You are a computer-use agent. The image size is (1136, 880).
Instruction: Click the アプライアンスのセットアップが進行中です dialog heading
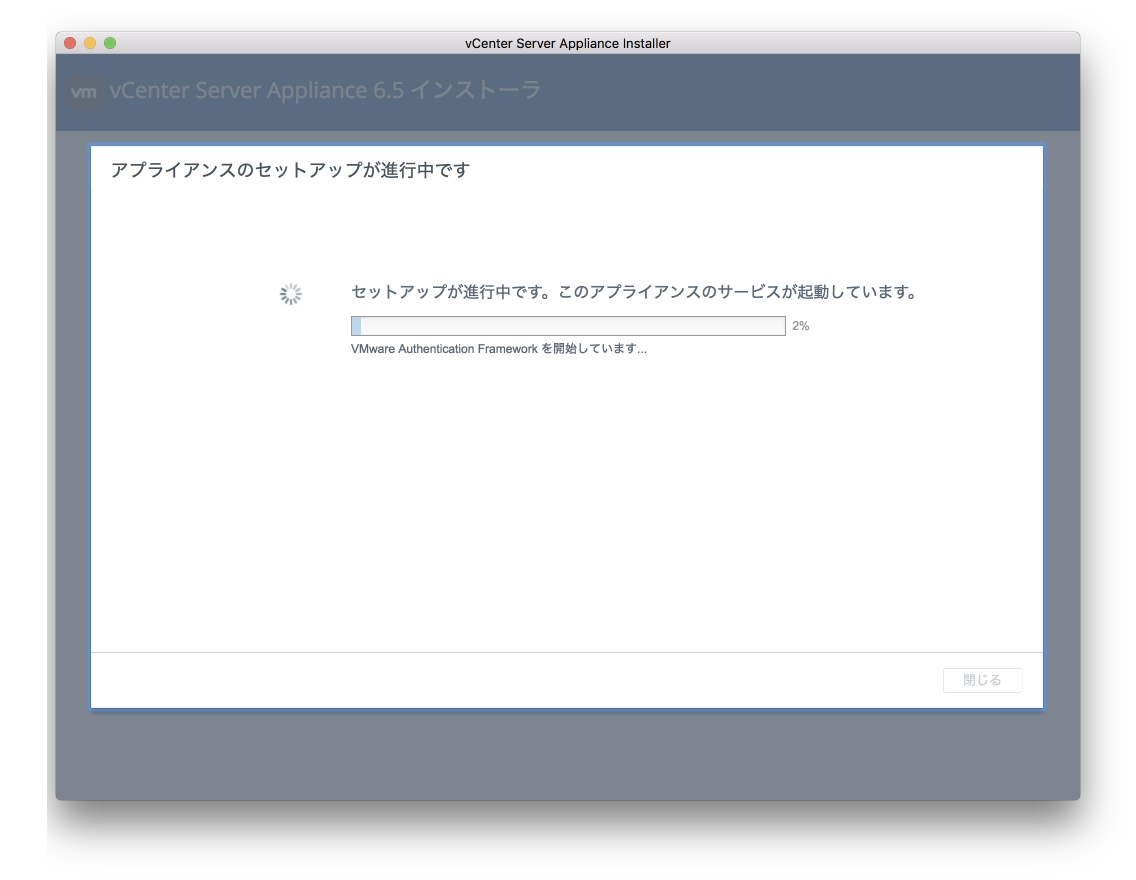(x=290, y=170)
